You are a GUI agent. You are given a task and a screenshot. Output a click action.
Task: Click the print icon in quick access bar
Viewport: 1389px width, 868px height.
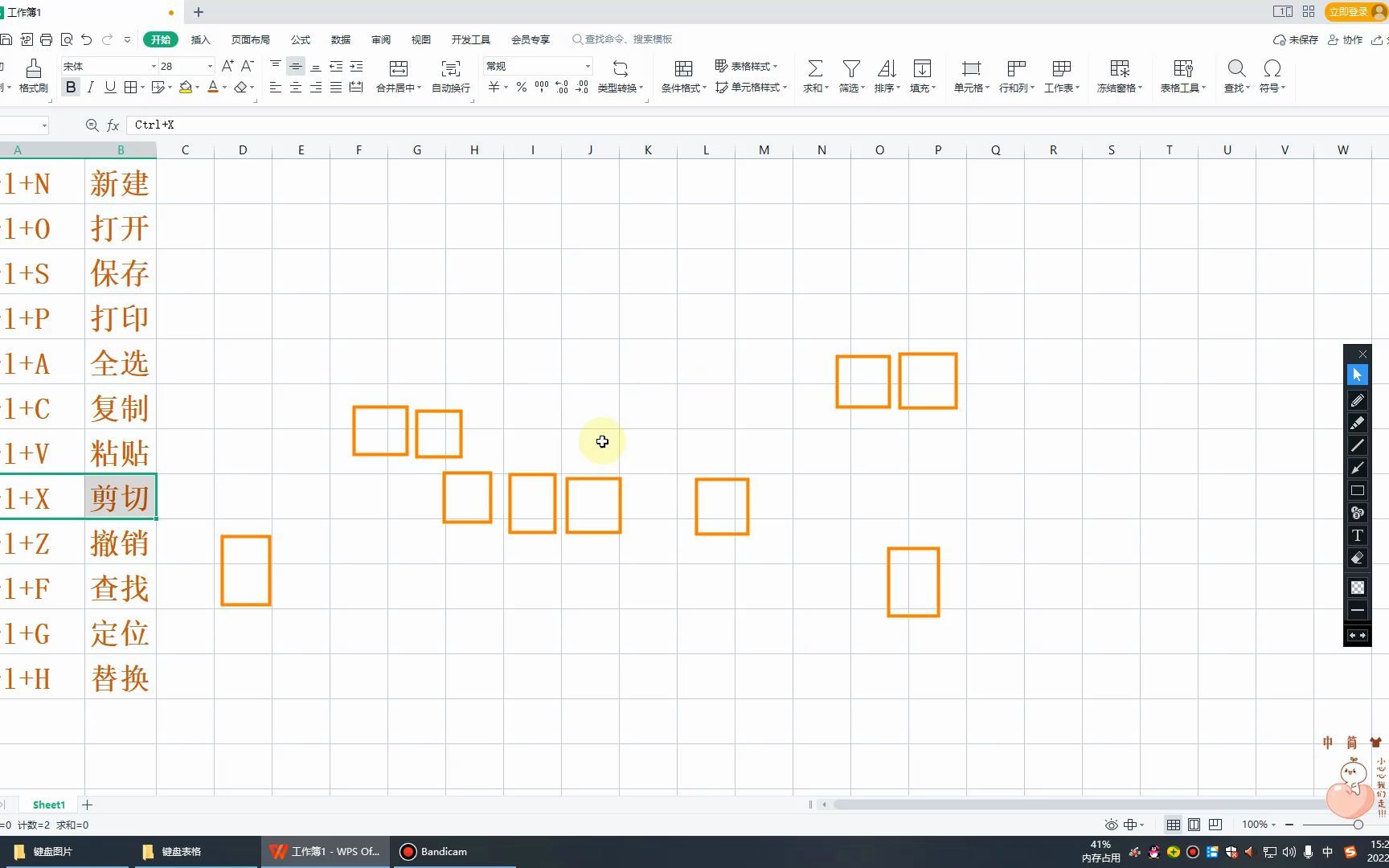[47, 39]
